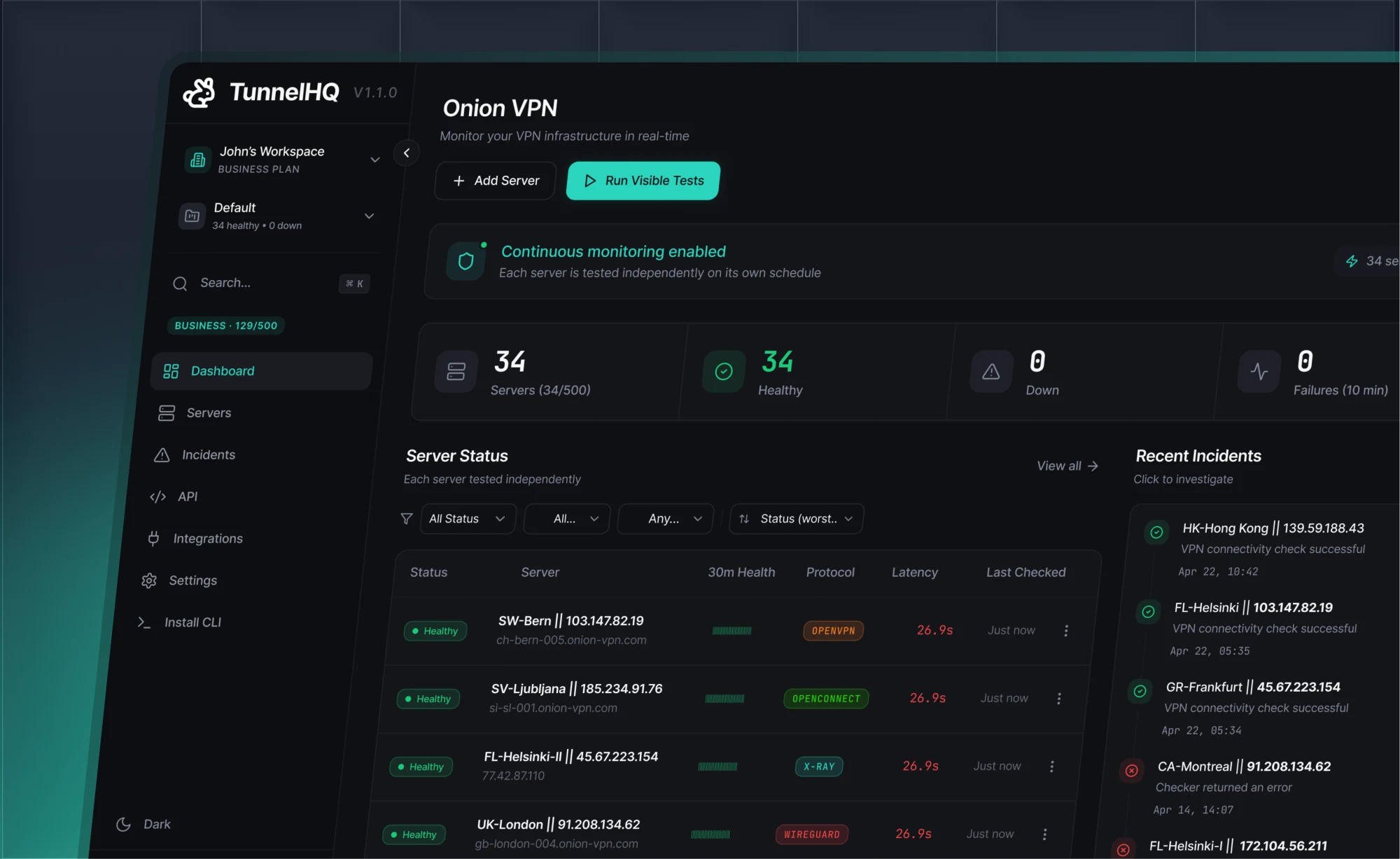
Task: Click the Healthy badge on SW-Bern row
Action: click(435, 631)
